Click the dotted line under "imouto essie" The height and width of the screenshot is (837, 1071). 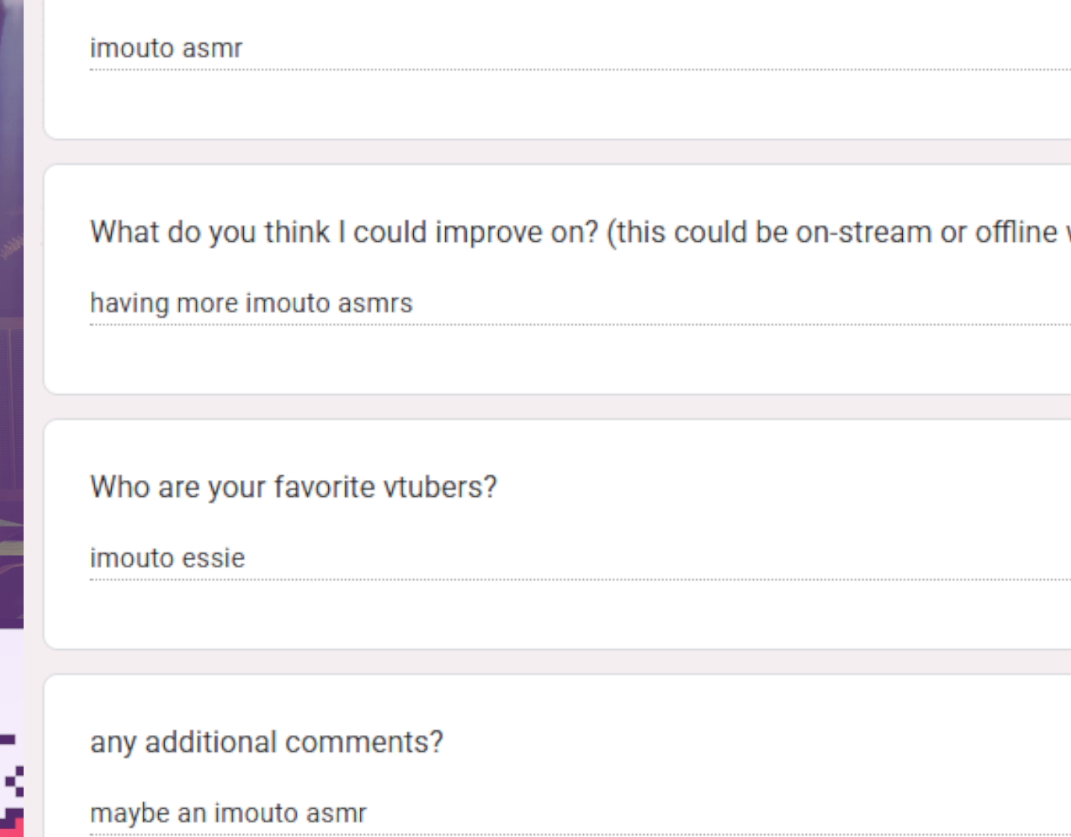pos(581,579)
